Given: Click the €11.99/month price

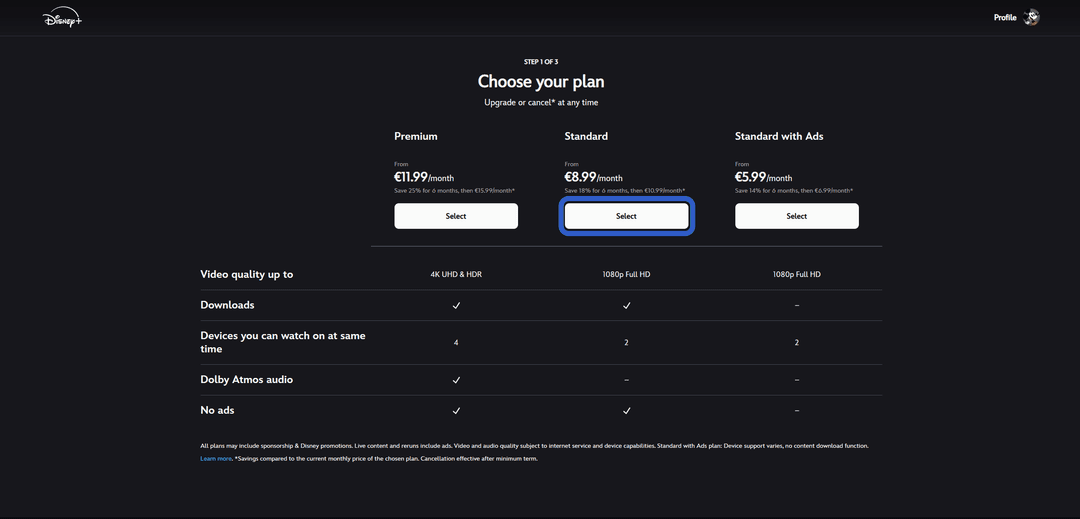Looking at the screenshot, I should [x=424, y=178].
